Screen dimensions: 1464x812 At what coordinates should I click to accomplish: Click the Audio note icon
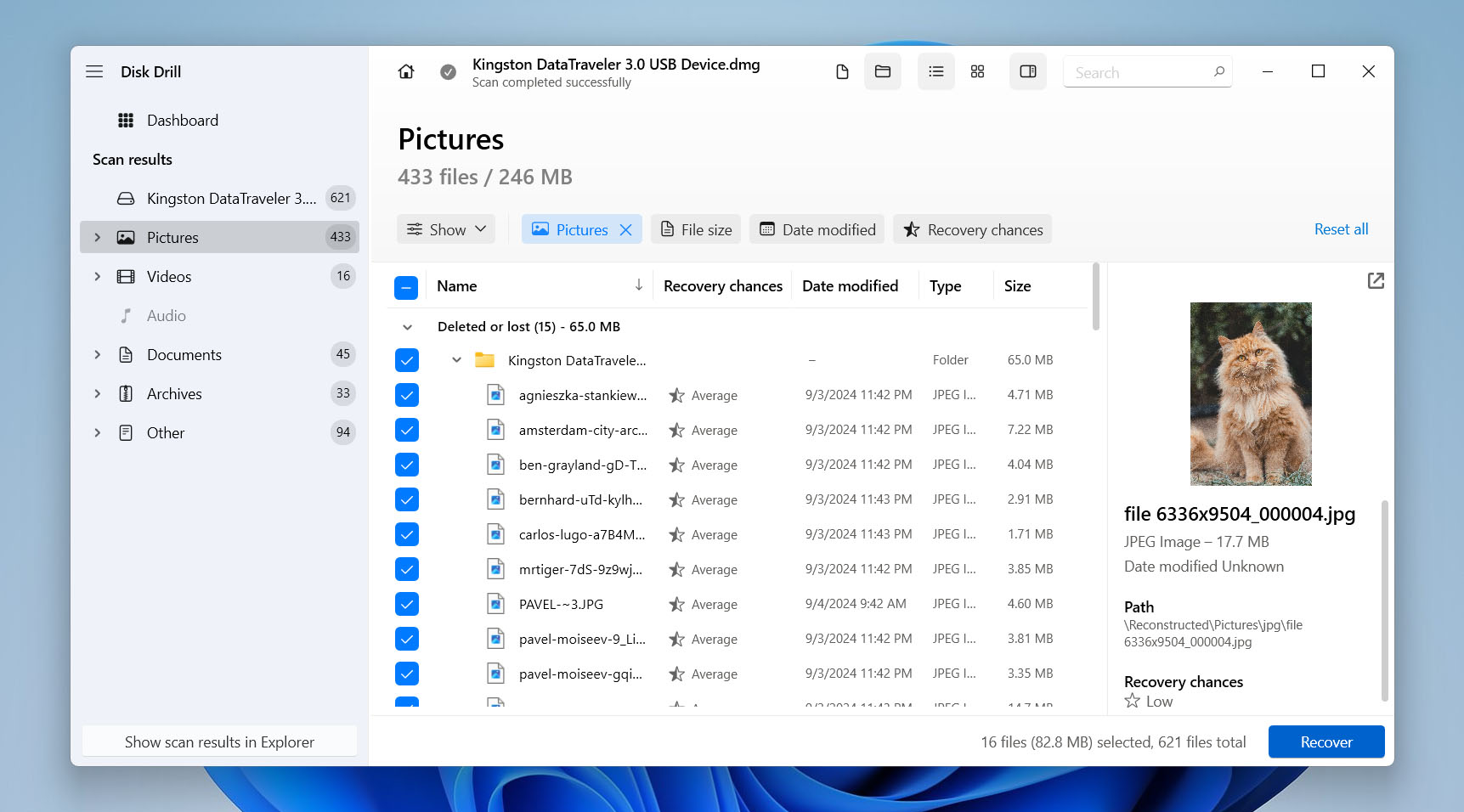tap(126, 316)
